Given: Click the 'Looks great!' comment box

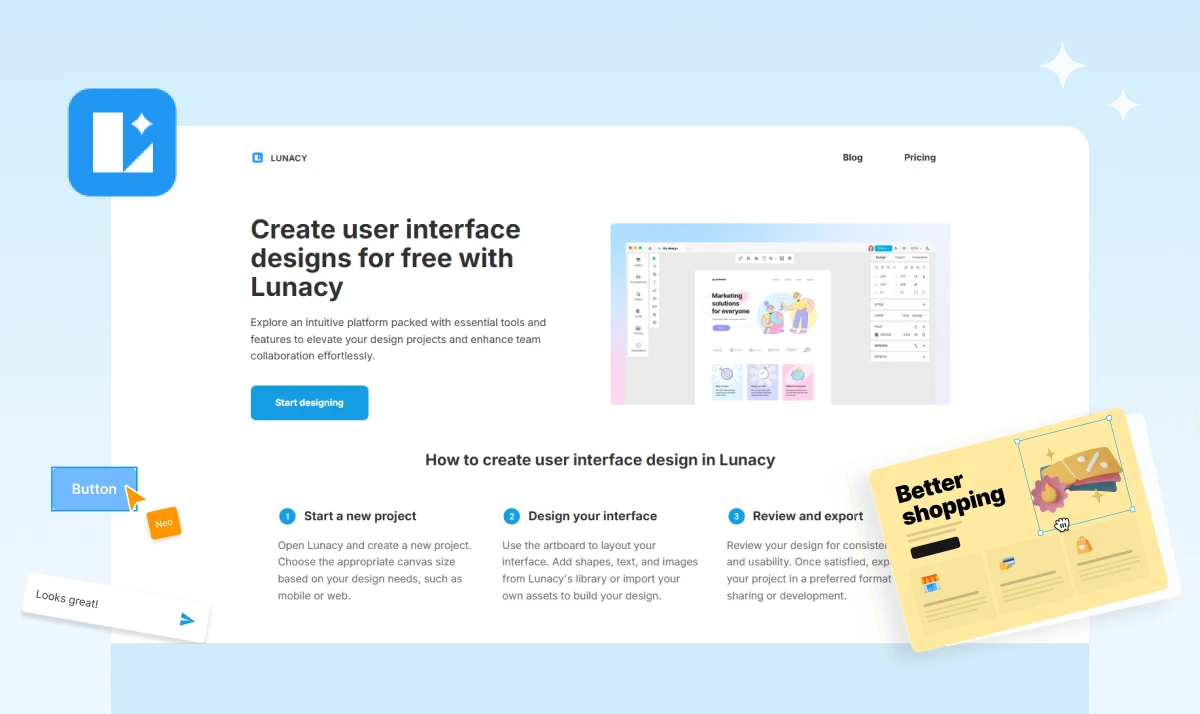Looking at the screenshot, I should click(116, 607).
